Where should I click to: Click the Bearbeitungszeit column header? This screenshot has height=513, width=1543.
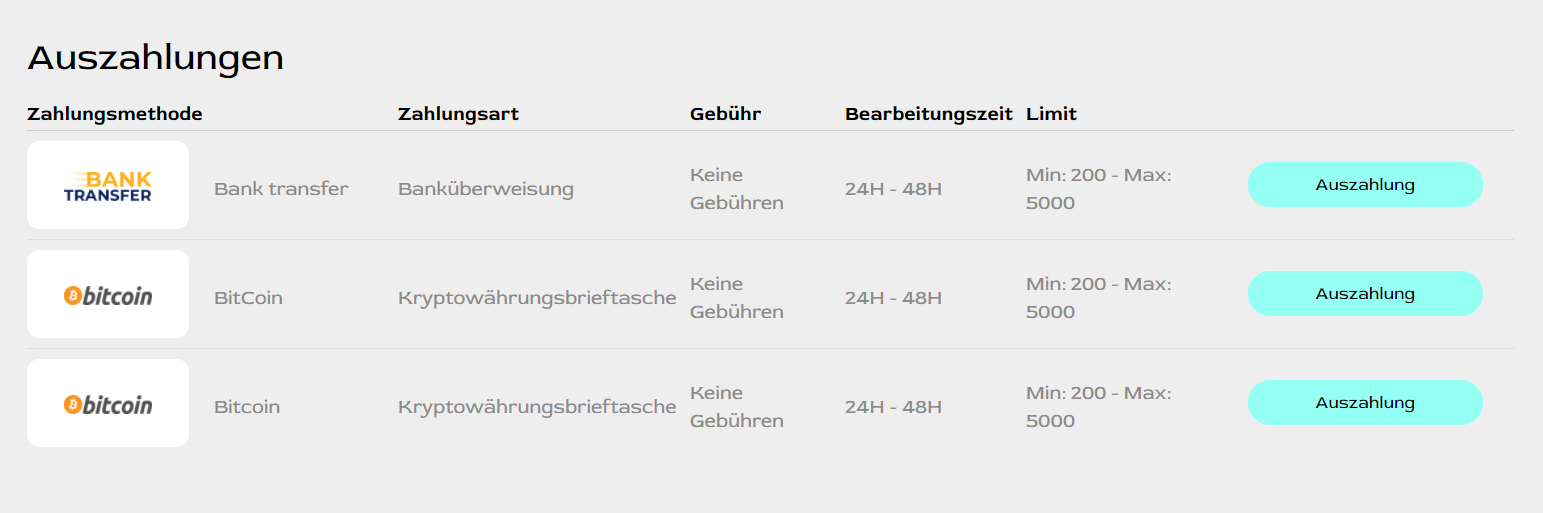coord(929,114)
